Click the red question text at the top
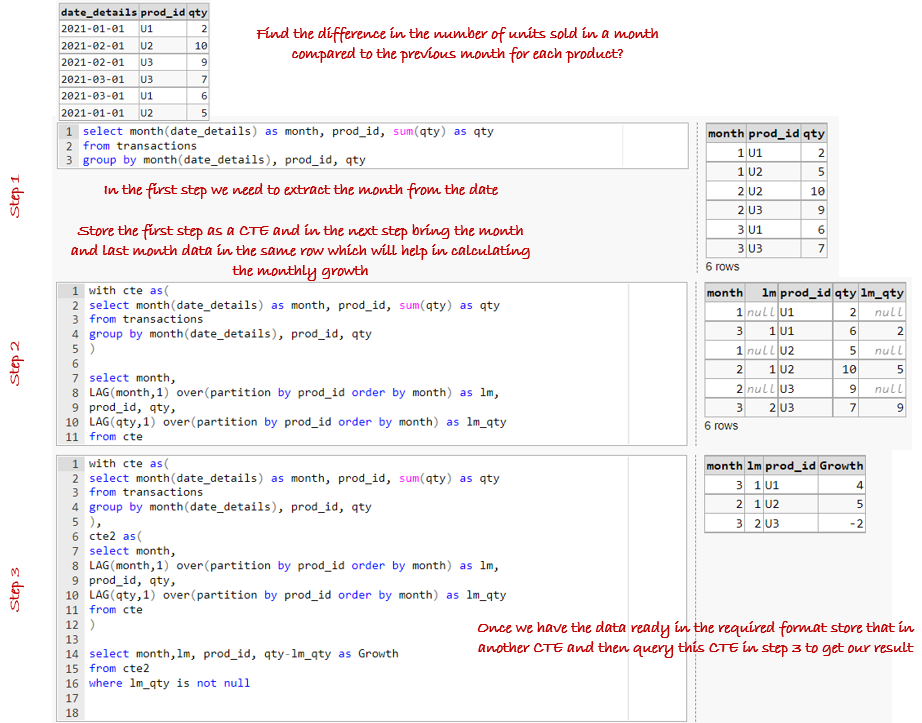This screenshot has height=723, width=922. (x=457, y=44)
